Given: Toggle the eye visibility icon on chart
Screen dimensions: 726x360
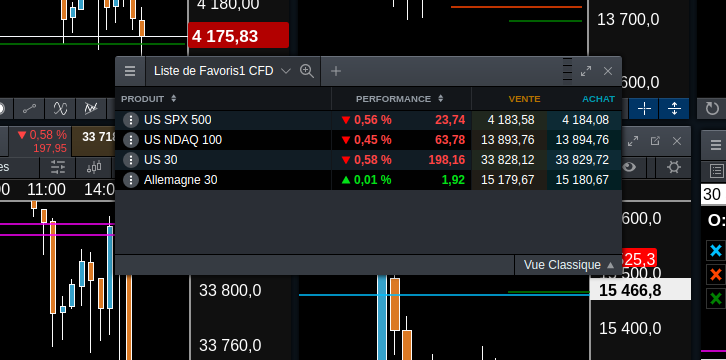Looking at the screenshot, I should tap(628, 167).
